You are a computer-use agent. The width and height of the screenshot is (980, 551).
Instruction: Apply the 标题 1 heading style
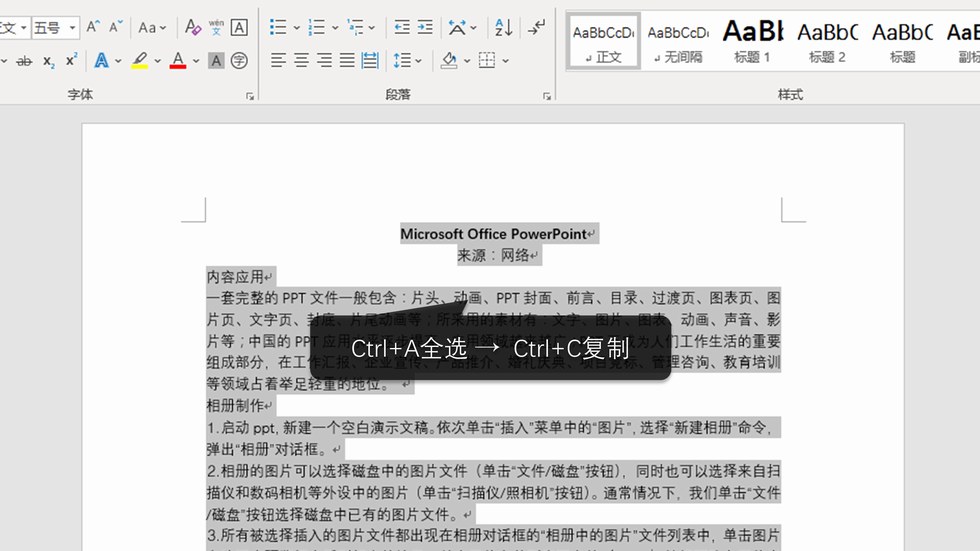[x=752, y=41]
